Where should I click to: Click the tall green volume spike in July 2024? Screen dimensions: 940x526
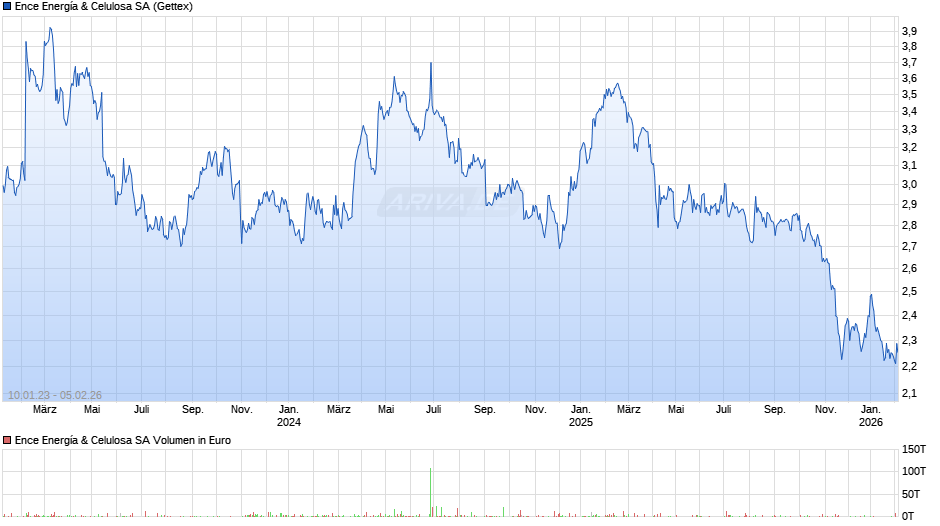tap(430, 492)
